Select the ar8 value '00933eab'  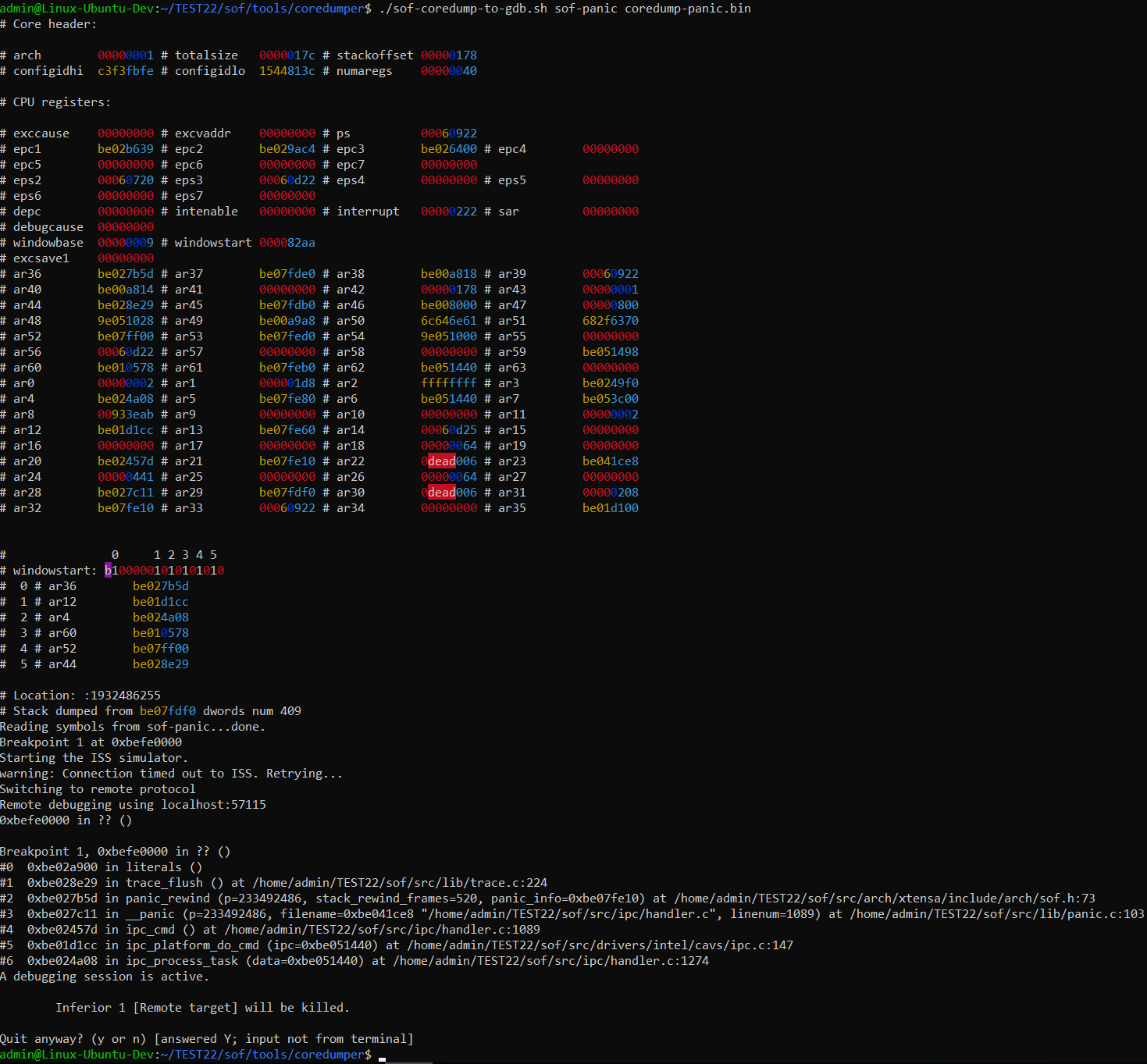(x=126, y=415)
